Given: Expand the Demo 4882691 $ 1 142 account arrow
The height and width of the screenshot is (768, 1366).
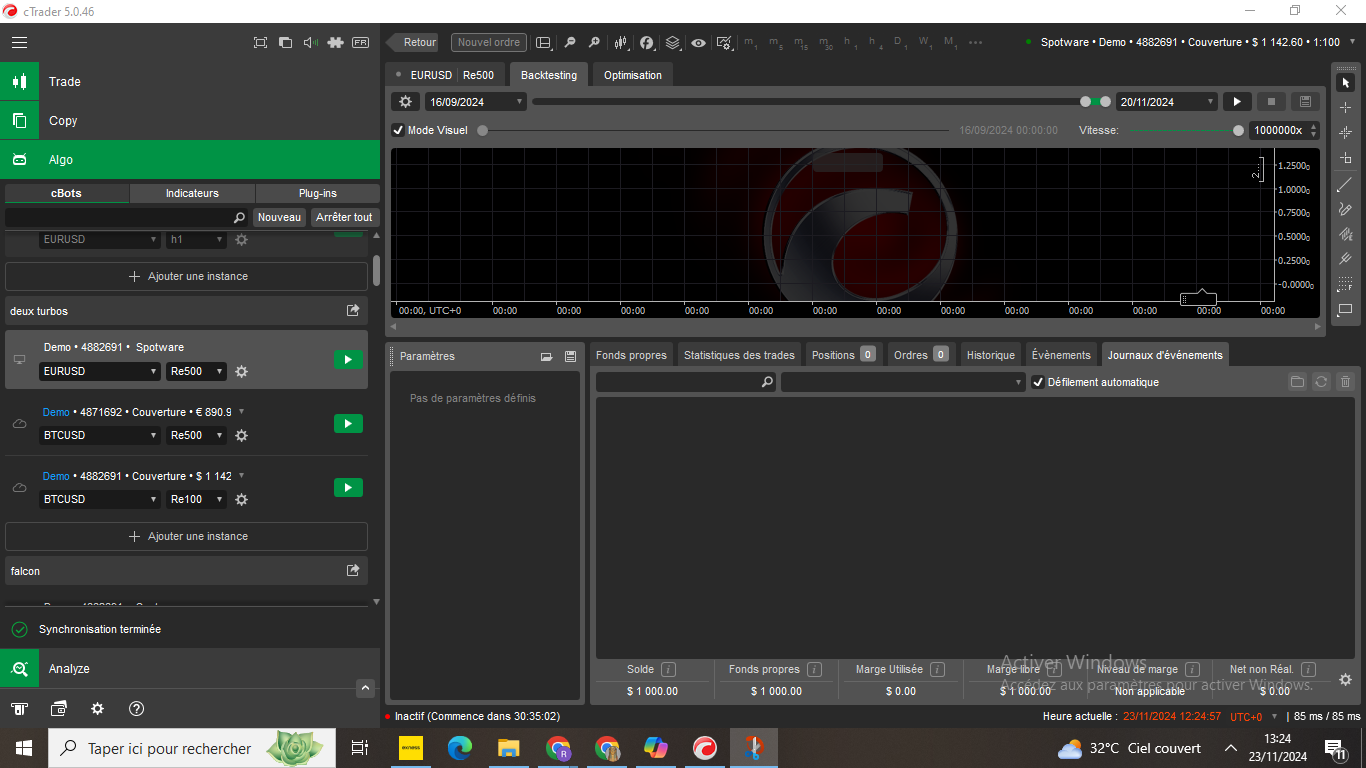Looking at the screenshot, I should 242,475.
